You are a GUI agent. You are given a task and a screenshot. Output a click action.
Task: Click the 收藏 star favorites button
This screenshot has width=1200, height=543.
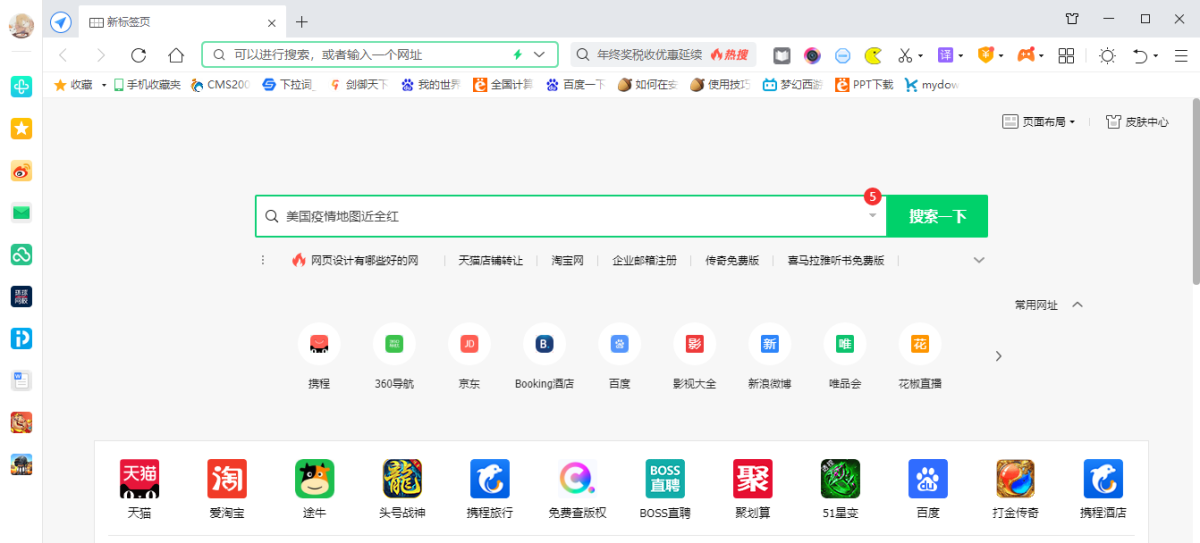tap(73, 85)
